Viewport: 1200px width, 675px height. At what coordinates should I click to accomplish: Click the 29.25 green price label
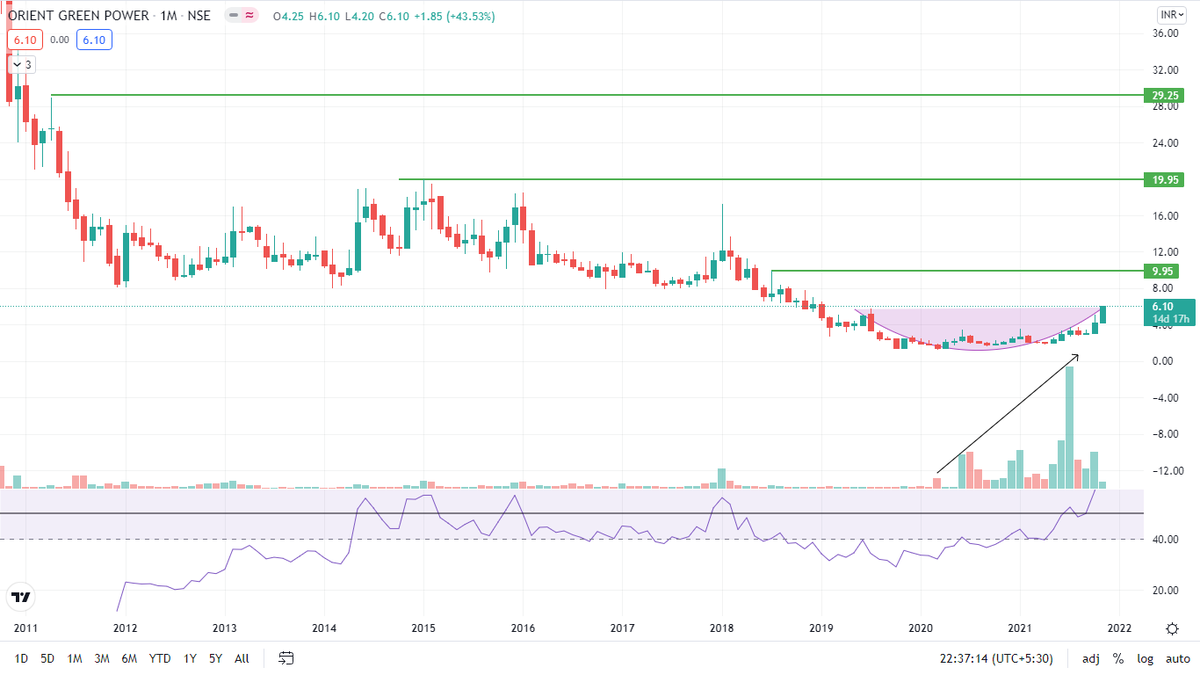coord(1162,95)
